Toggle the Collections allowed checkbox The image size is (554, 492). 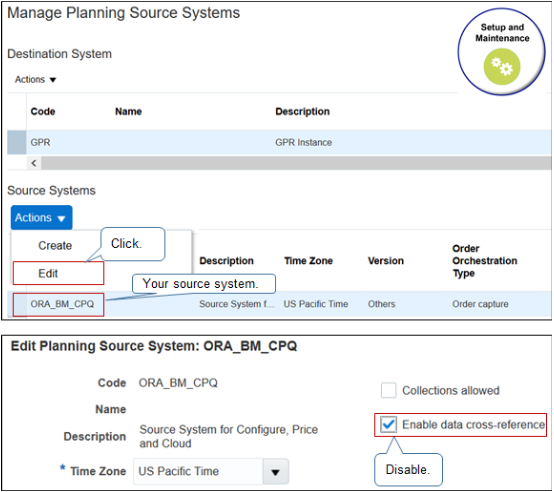[389, 391]
